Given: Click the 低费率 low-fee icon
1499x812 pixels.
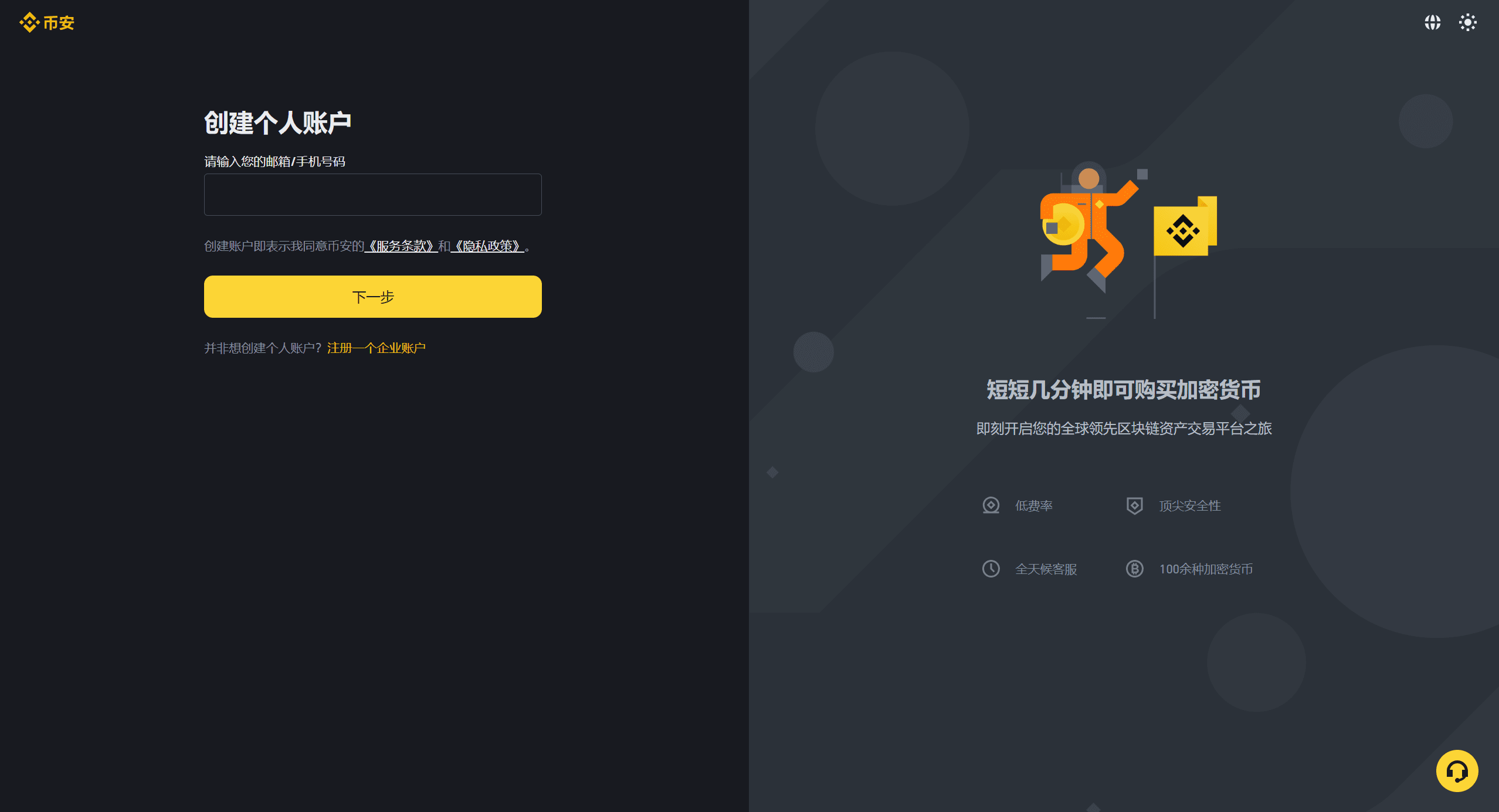Looking at the screenshot, I should pos(991,505).
